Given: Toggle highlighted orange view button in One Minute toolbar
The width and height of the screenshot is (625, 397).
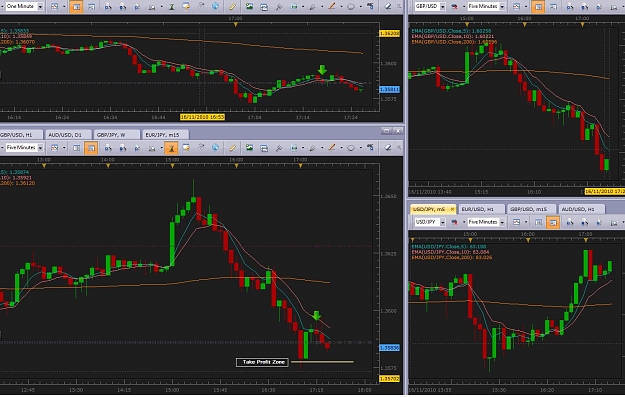Looking at the screenshot, I should pos(76,7).
